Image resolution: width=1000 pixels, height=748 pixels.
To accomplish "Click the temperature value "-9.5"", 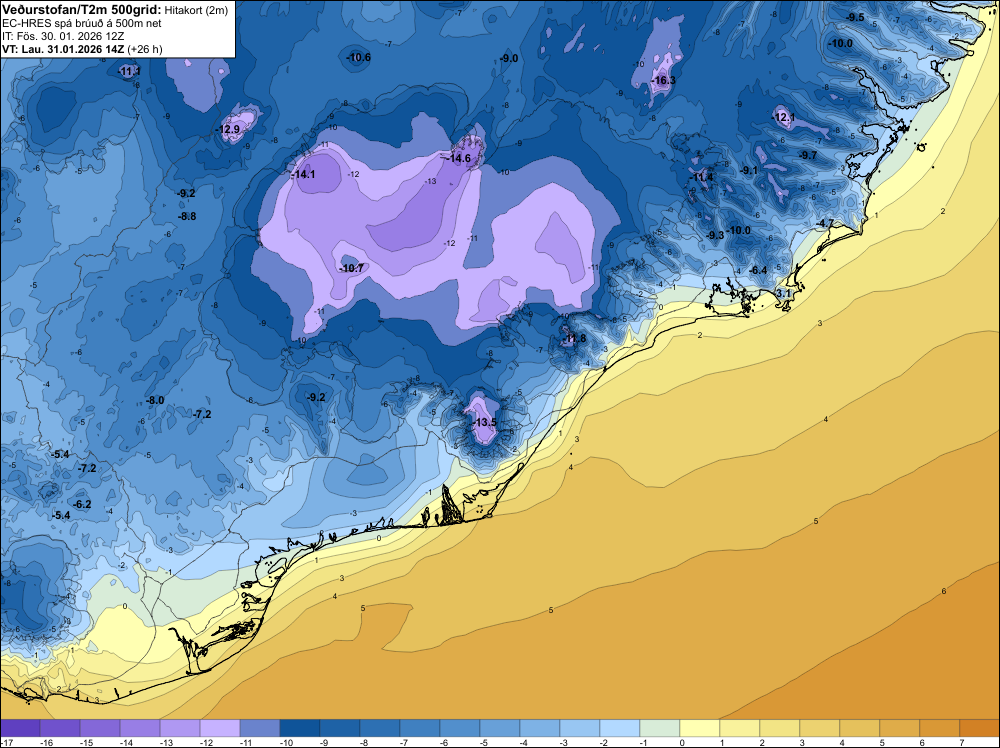I will pos(855,17).
